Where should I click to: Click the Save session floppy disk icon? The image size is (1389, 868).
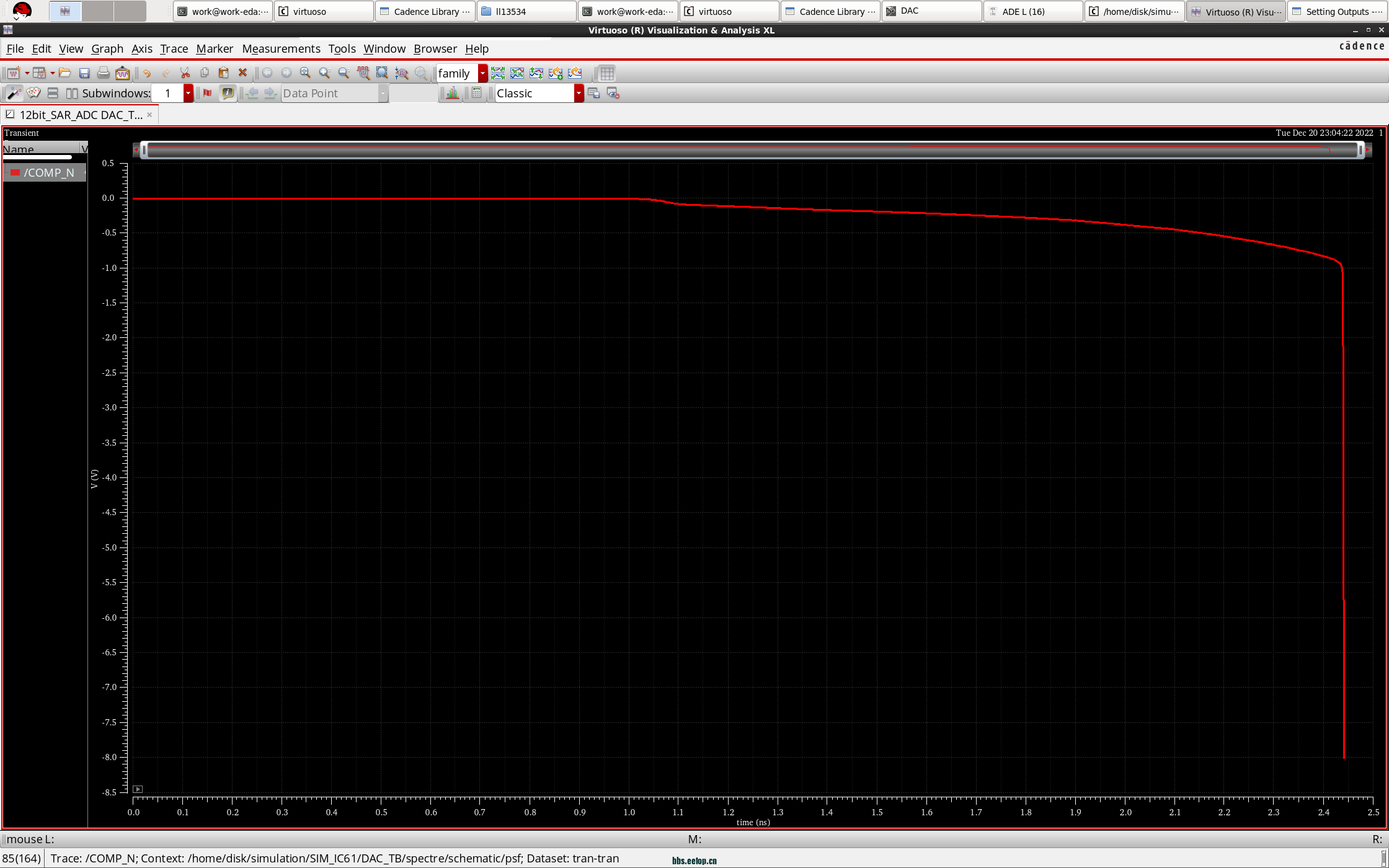point(84,73)
